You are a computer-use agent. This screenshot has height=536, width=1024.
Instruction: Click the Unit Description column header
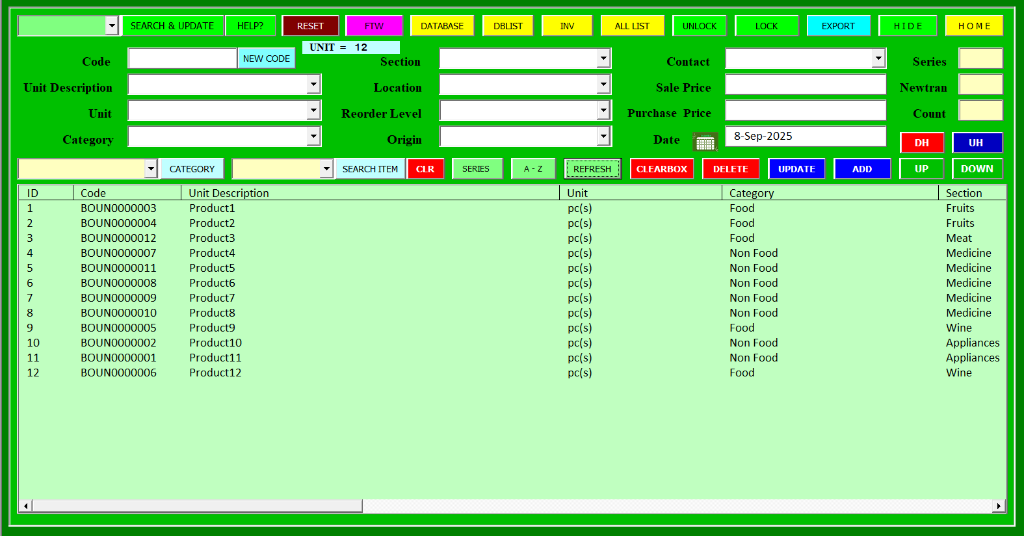370,193
